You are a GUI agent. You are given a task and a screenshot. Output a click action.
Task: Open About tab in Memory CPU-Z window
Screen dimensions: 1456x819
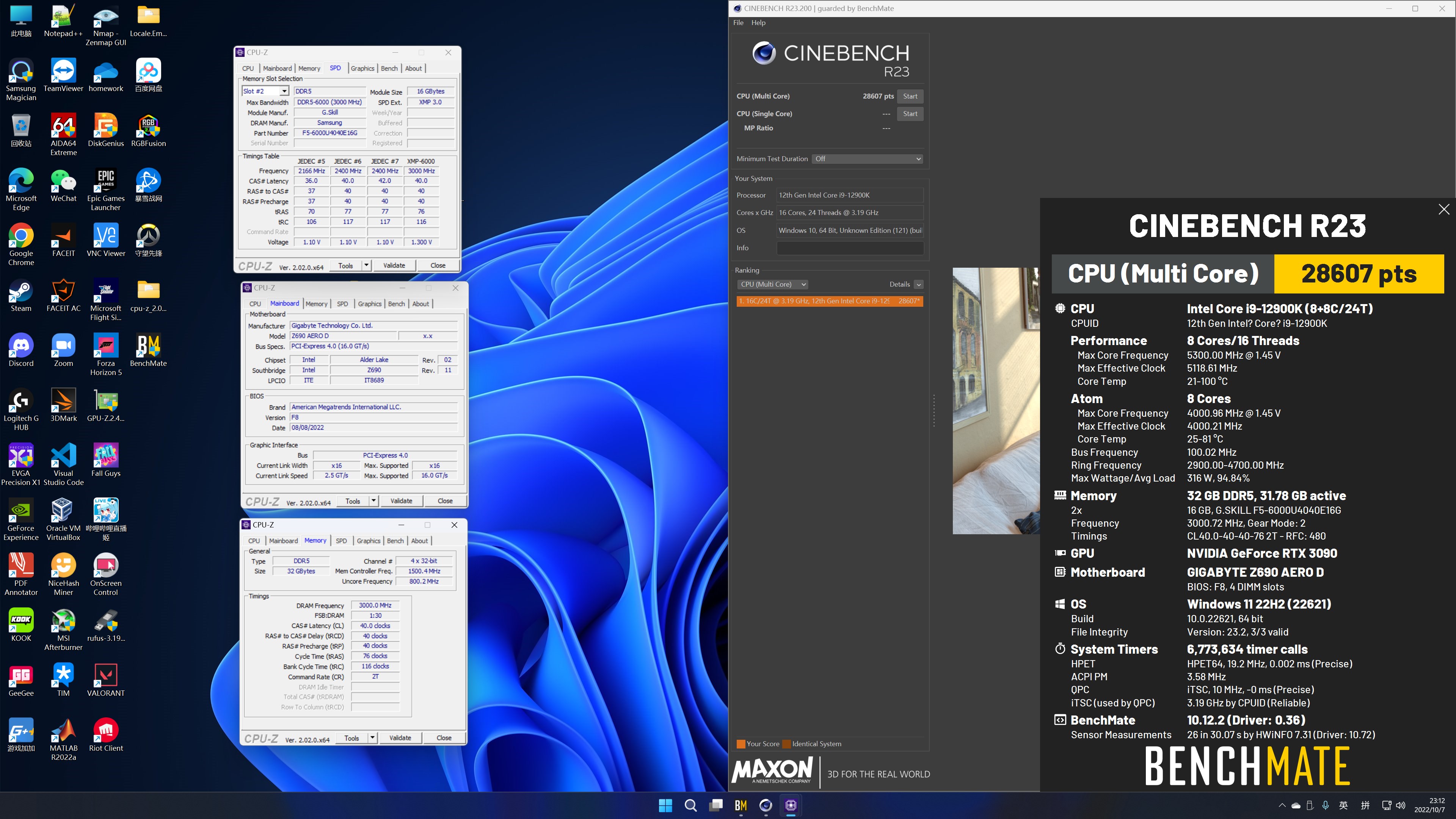click(x=419, y=540)
